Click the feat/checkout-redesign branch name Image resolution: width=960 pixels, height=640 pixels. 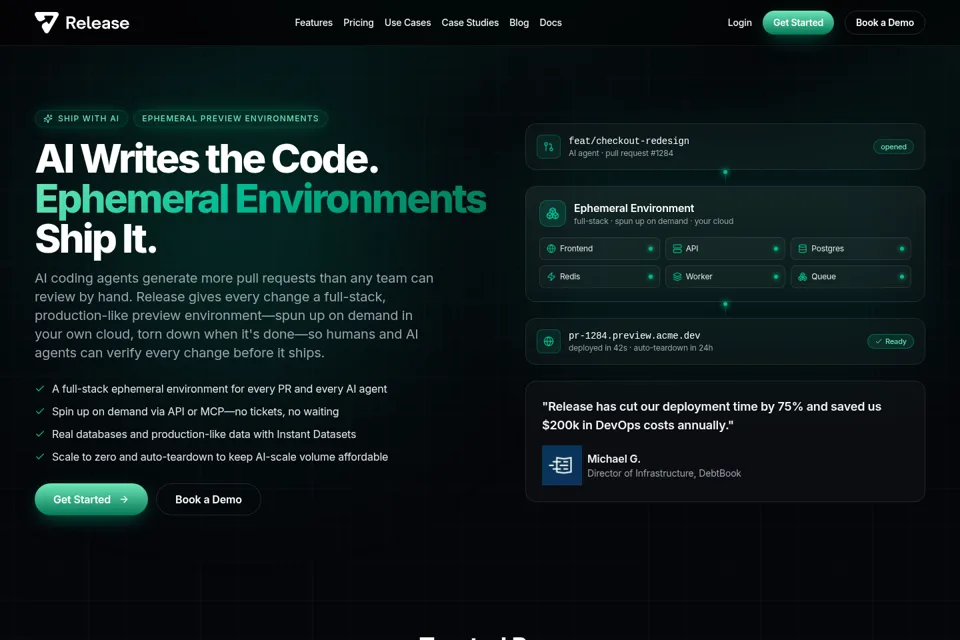(x=629, y=141)
